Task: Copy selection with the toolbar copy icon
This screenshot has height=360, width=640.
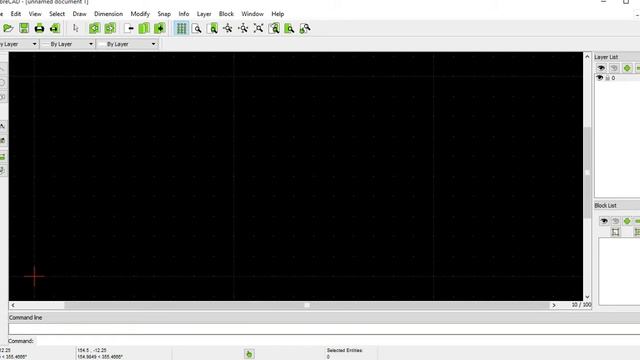Action: [144, 28]
